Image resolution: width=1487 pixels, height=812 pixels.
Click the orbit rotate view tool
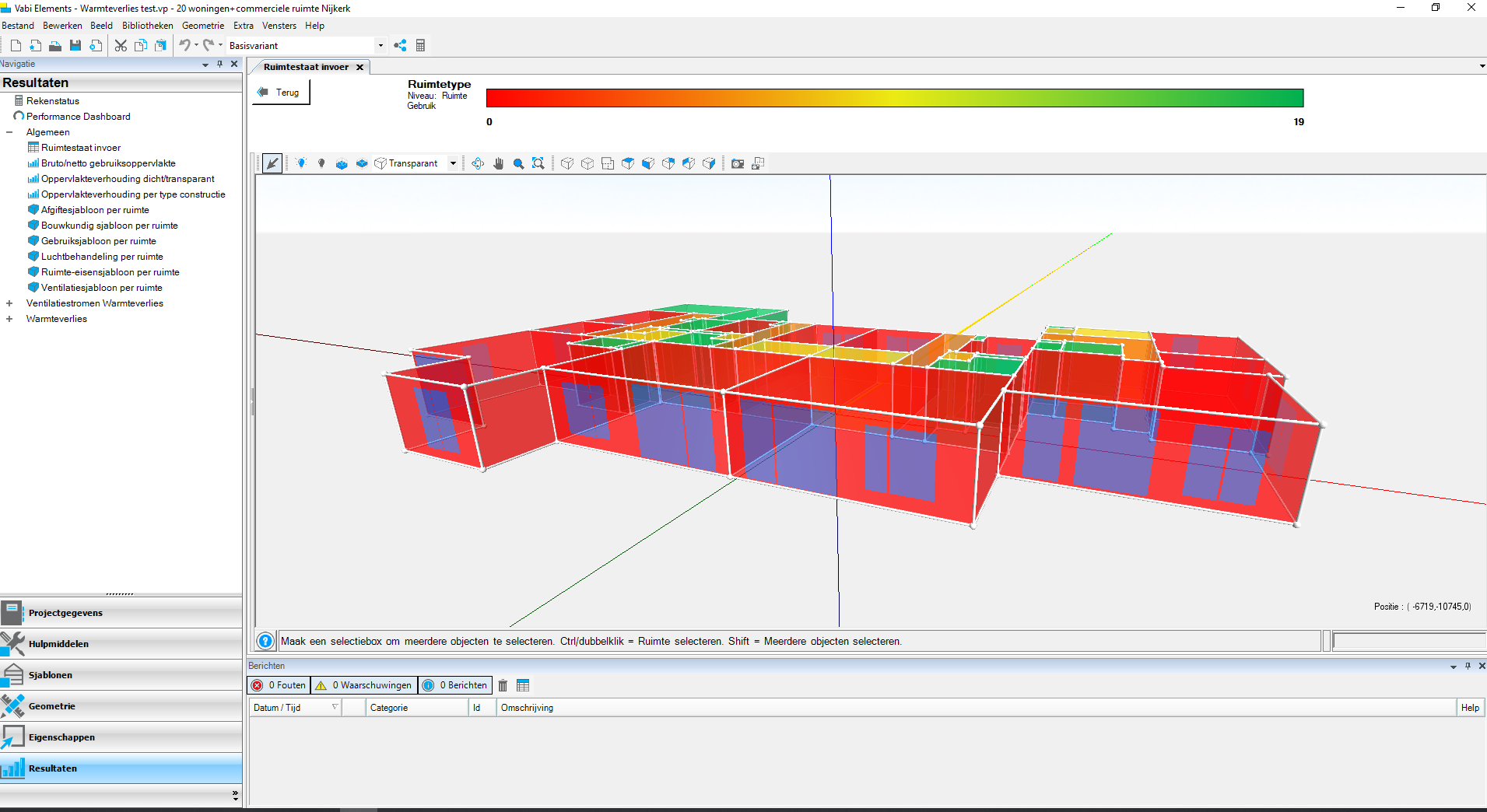(478, 163)
